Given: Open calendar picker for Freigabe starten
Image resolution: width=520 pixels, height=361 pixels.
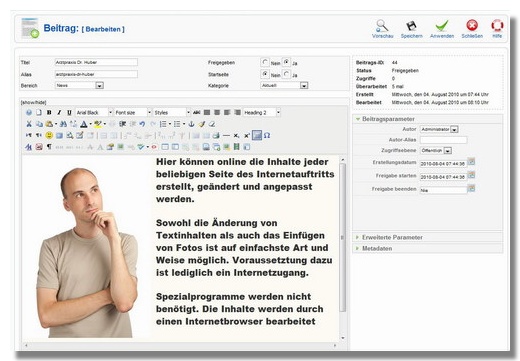Looking at the screenshot, I should [471, 175].
